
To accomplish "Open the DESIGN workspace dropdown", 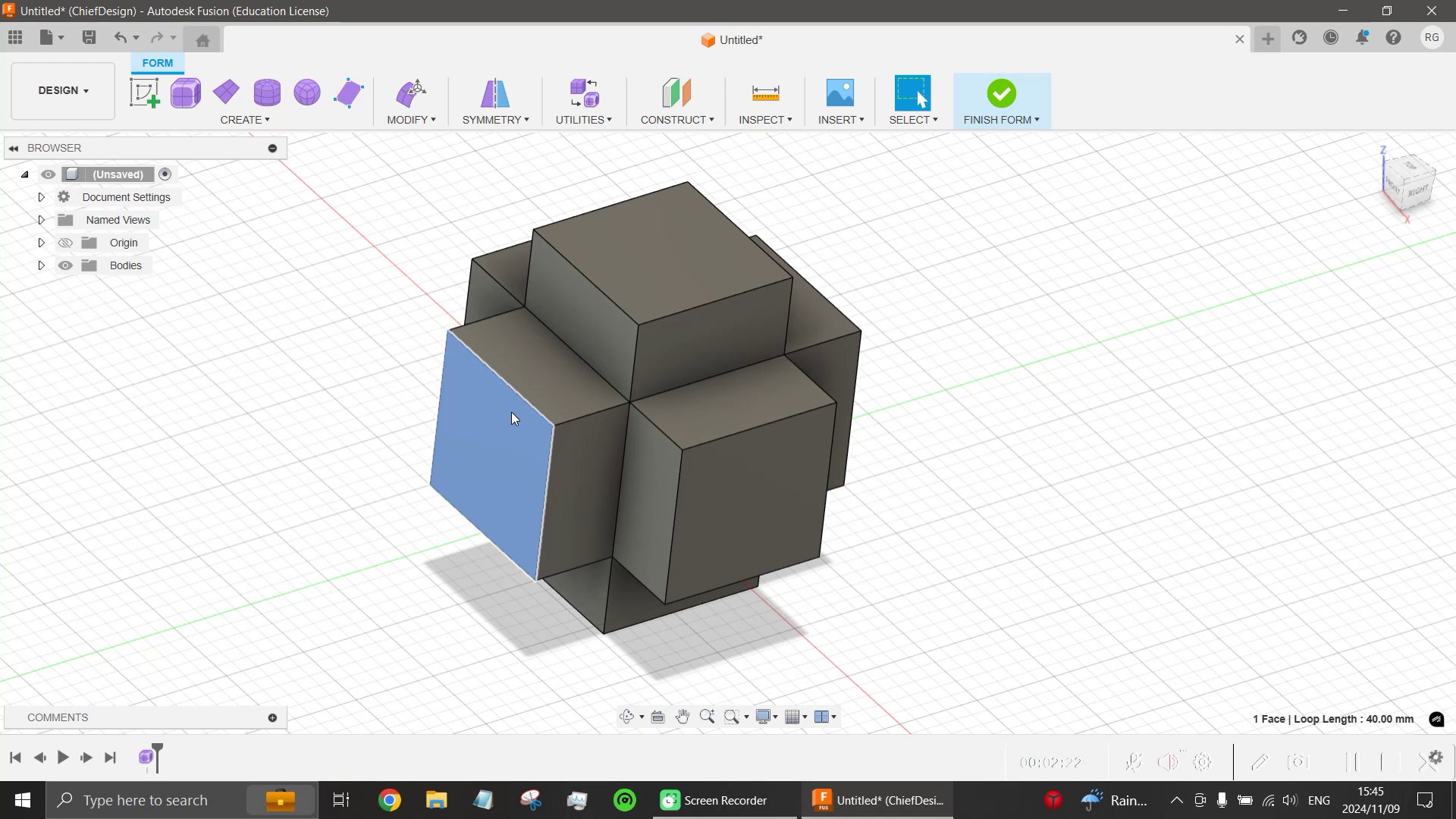I will coord(63,91).
